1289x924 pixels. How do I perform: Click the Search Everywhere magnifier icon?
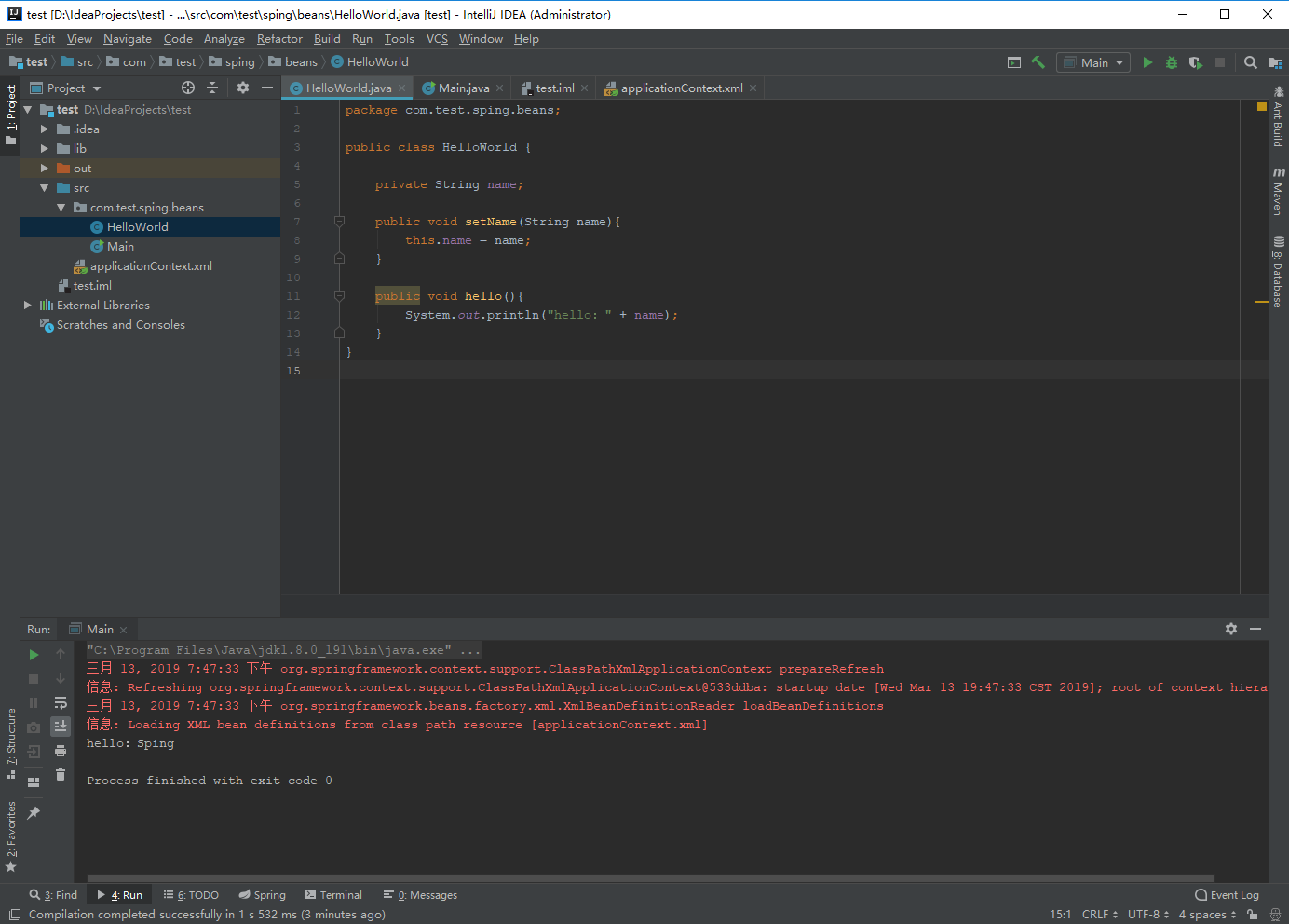click(1251, 62)
